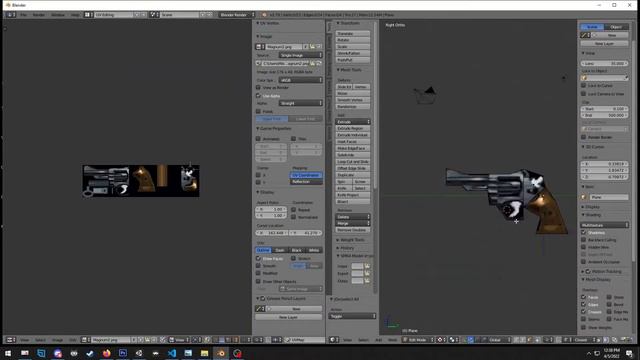
Task: Toggle the Lock to Cursor checkbox
Action: [583, 85]
